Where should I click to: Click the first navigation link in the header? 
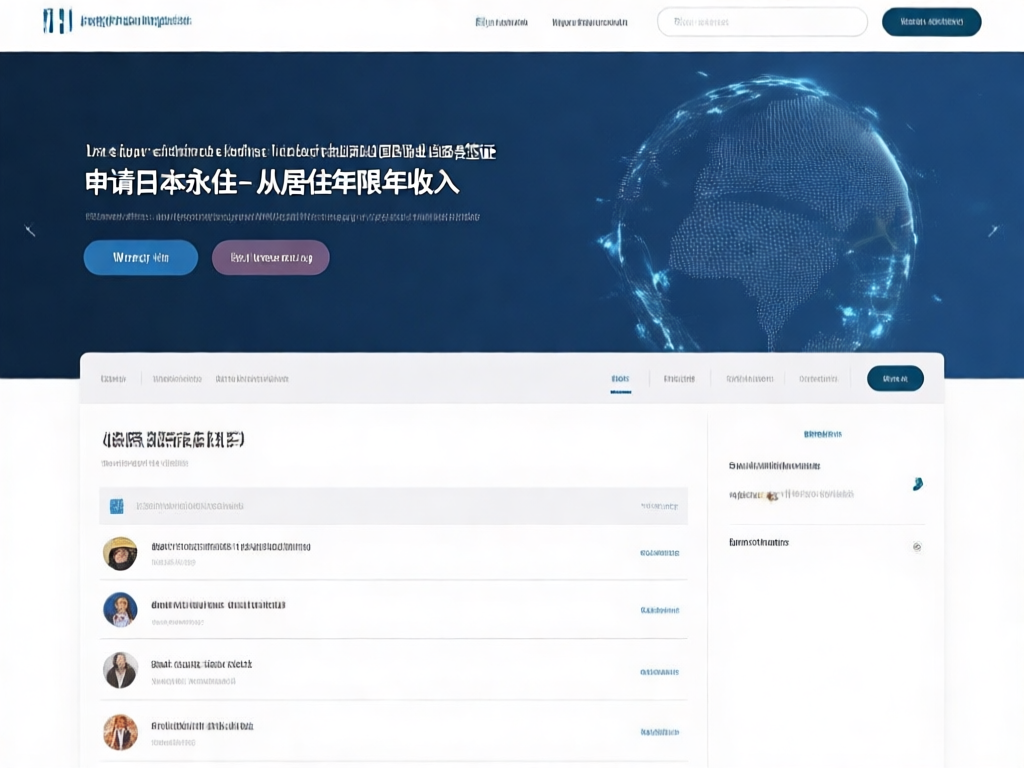[x=501, y=22]
